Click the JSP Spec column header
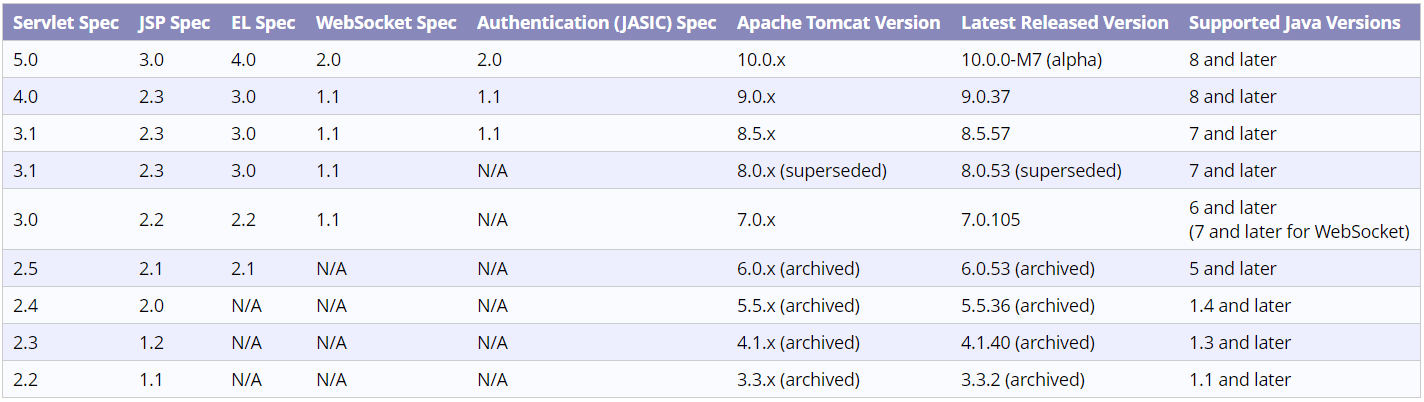This screenshot has height=402, width=1424. point(175,22)
